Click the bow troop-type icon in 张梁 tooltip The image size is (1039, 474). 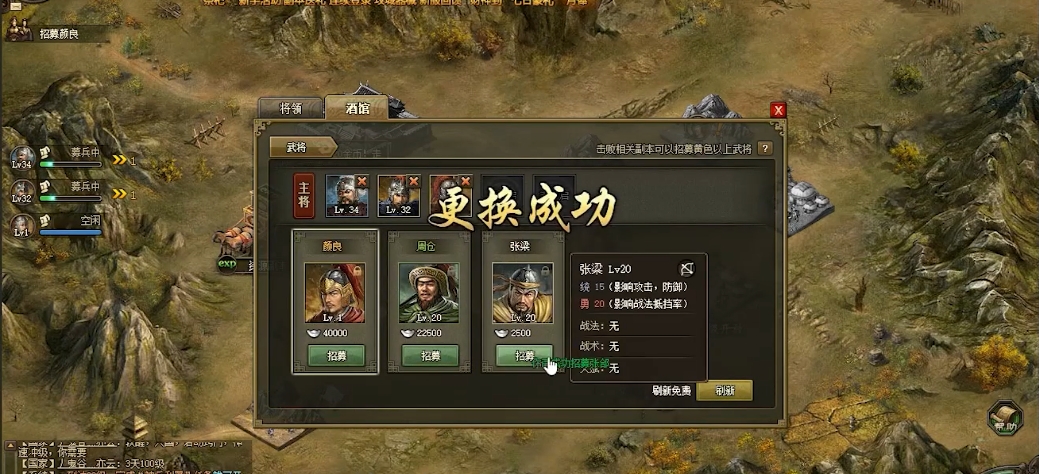(x=687, y=268)
